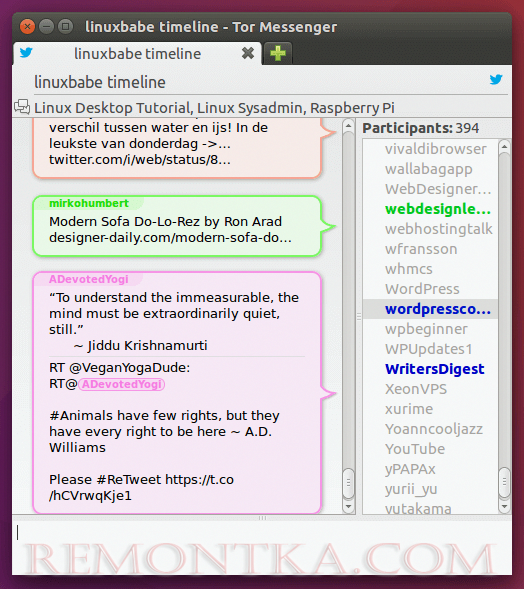This screenshot has height=589, width=524.
Task: Click the participants list scroll-up arrow
Action: (x=504, y=146)
